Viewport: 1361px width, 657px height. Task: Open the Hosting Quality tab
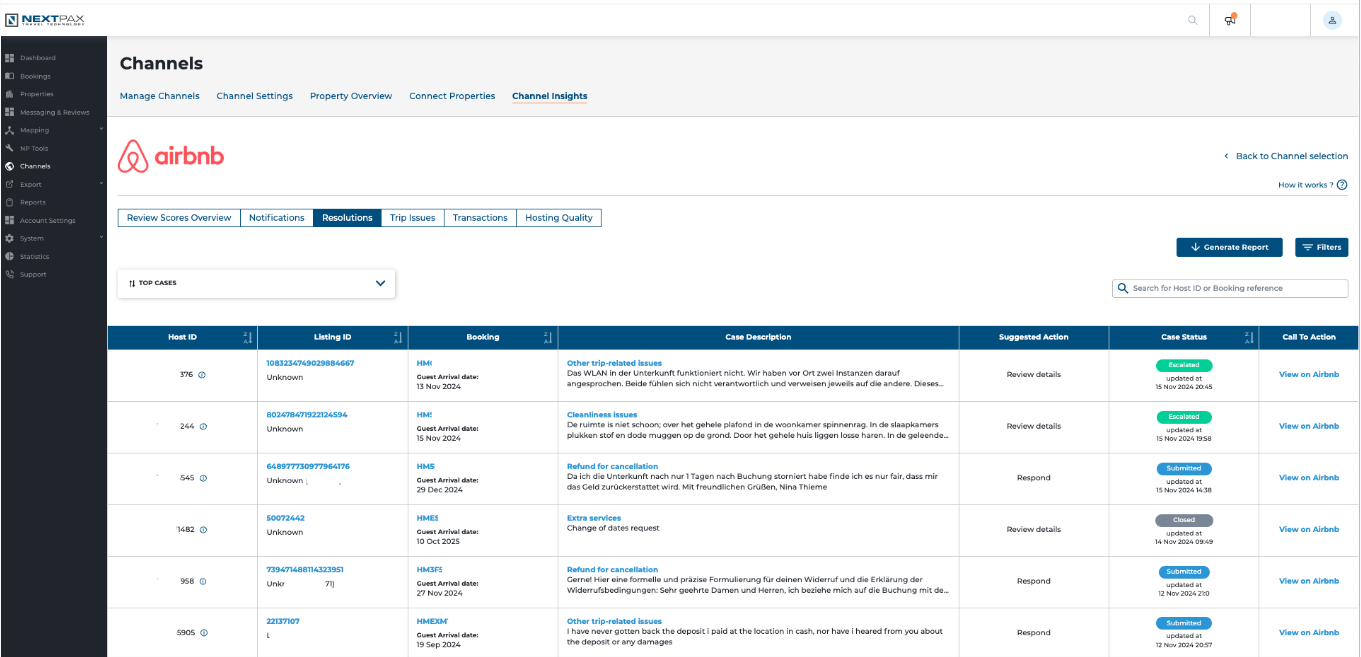coord(559,218)
